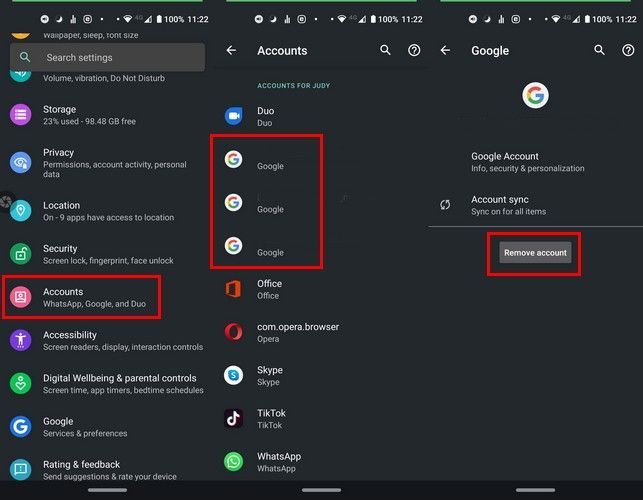Open help on the Accounts screen
The height and width of the screenshot is (500, 643).
[414, 50]
